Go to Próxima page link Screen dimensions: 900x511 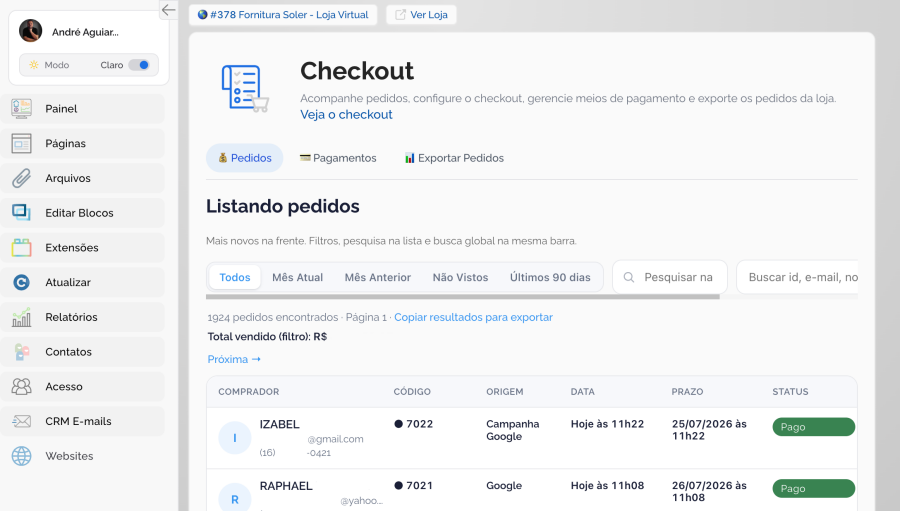coord(234,359)
